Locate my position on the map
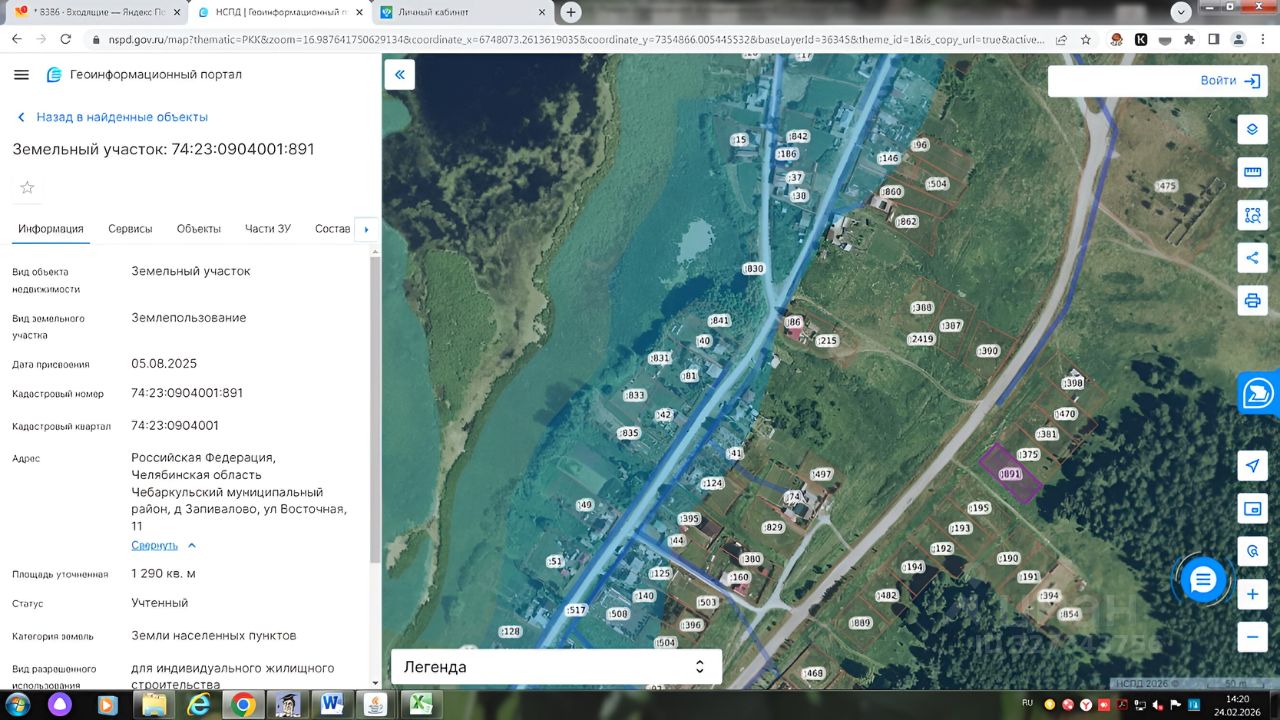This screenshot has width=1280, height=720. coord(1251,466)
